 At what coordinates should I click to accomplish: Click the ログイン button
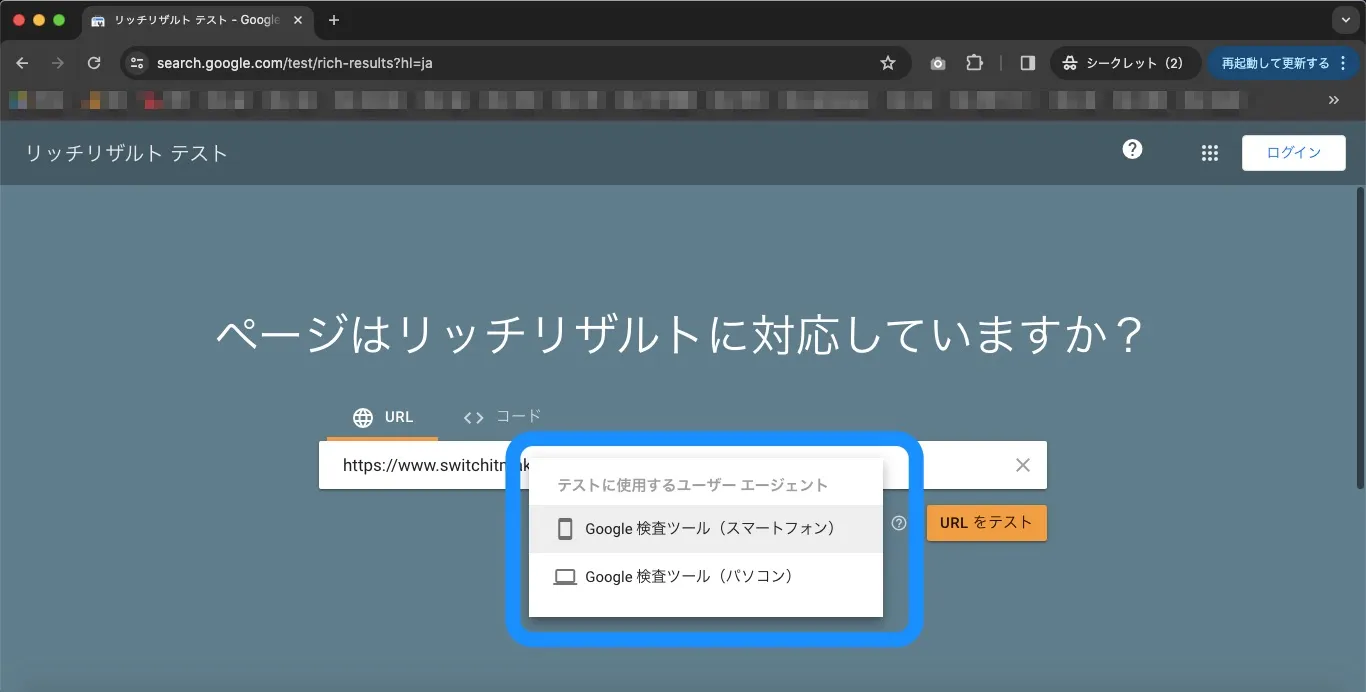pos(1294,153)
